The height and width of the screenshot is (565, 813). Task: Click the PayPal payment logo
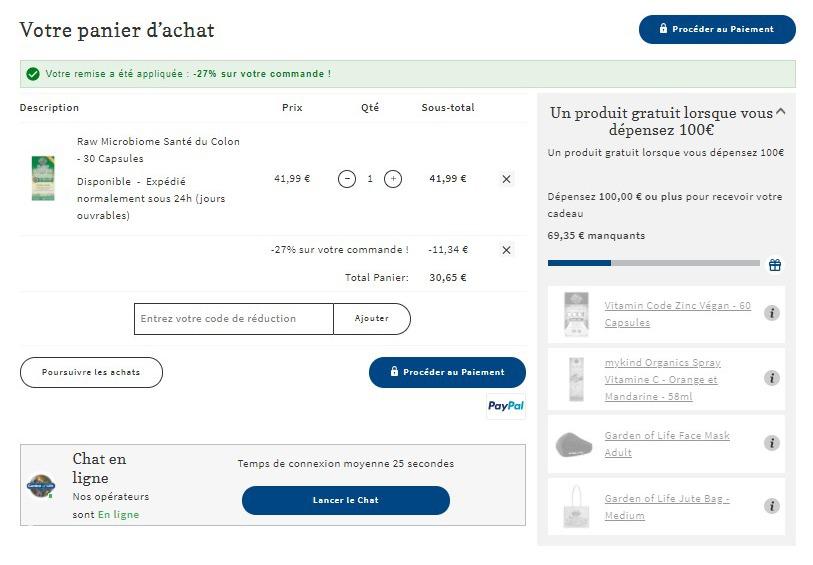click(x=506, y=406)
